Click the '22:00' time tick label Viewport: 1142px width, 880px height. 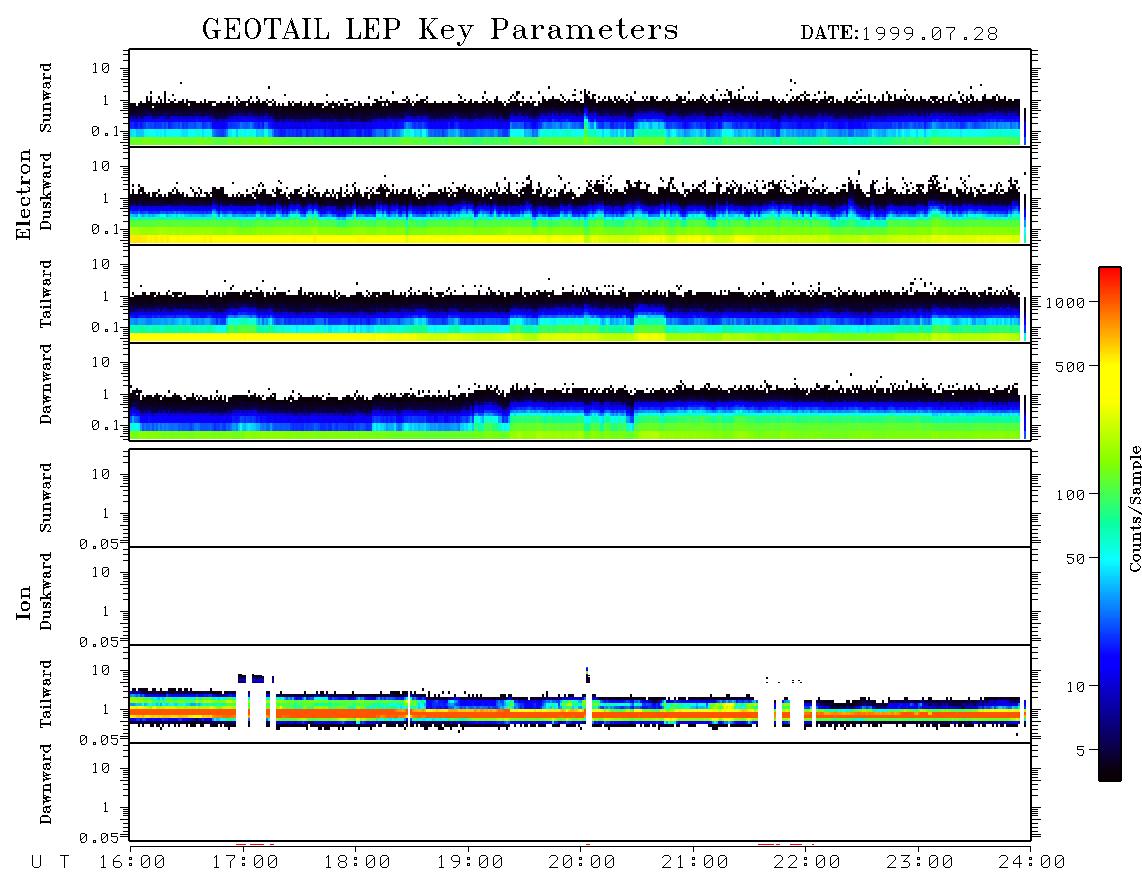807,862
